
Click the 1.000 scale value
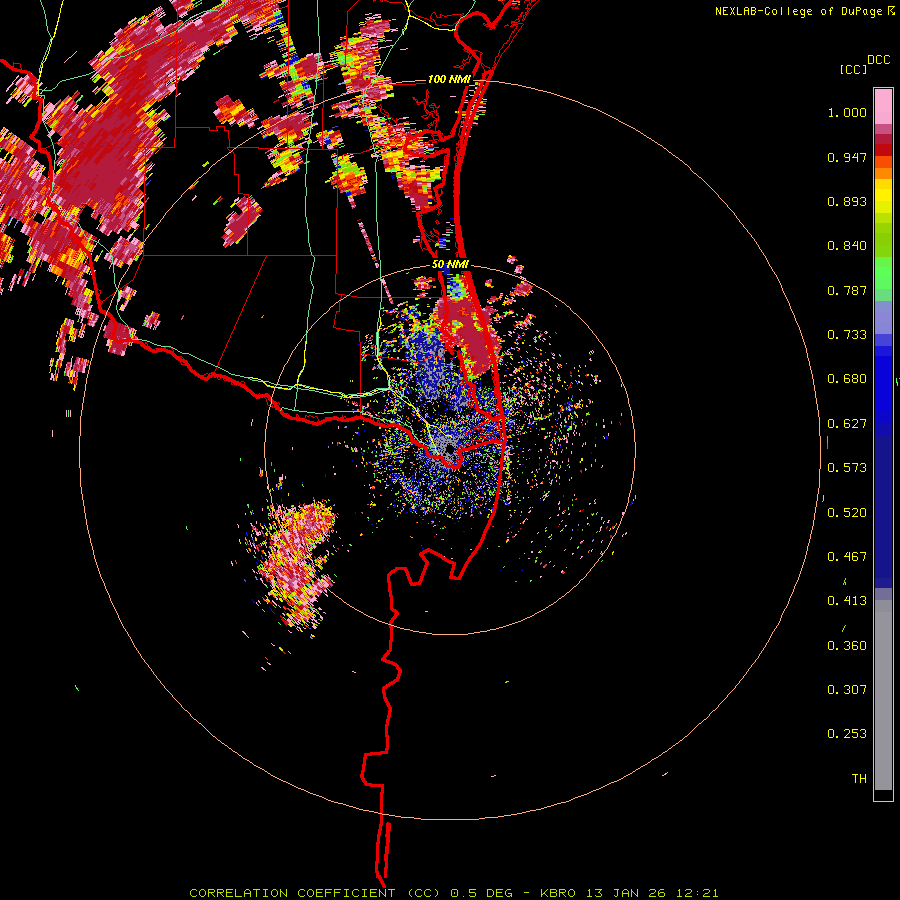pos(847,112)
